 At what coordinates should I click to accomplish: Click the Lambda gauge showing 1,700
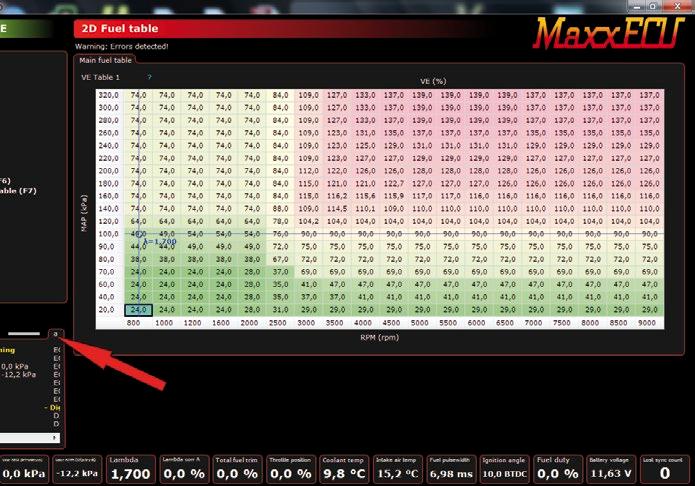click(x=131, y=469)
